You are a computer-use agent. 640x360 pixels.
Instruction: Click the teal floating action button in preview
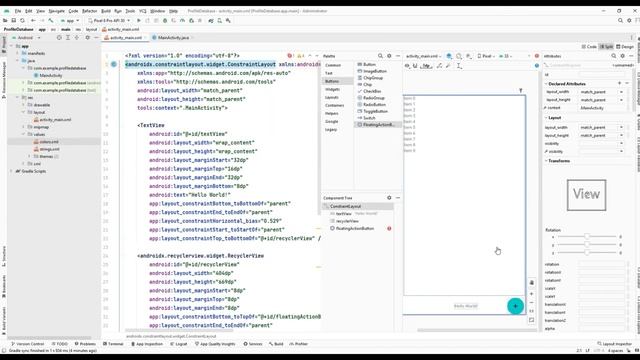click(x=515, y=306)
